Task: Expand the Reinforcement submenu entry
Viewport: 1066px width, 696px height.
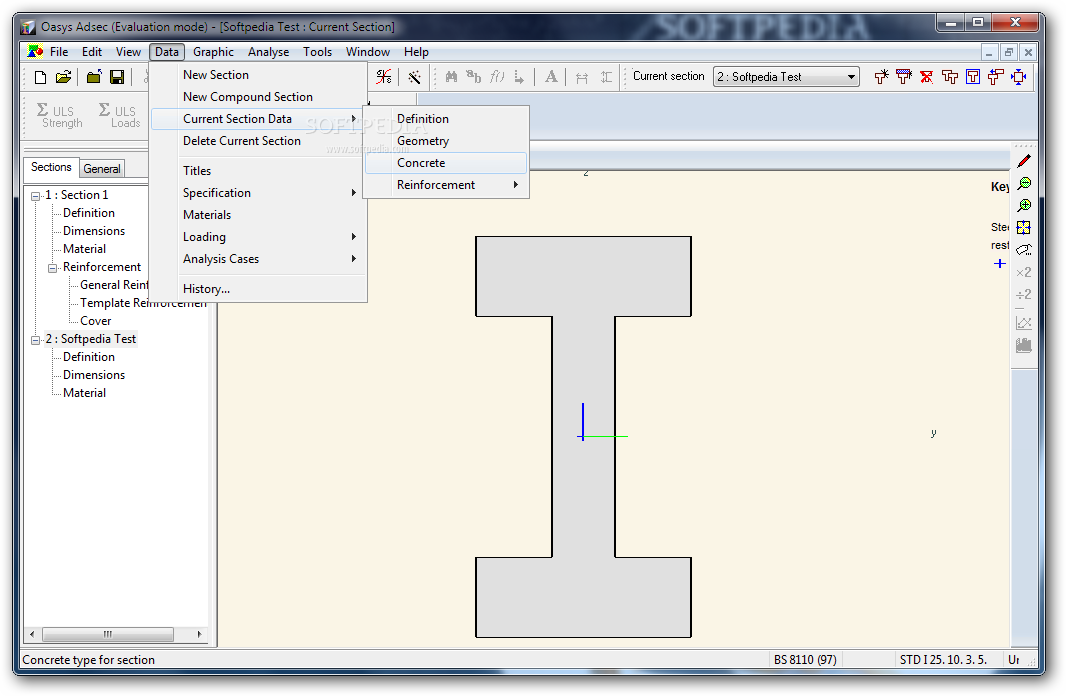Action: click(446, 185)
